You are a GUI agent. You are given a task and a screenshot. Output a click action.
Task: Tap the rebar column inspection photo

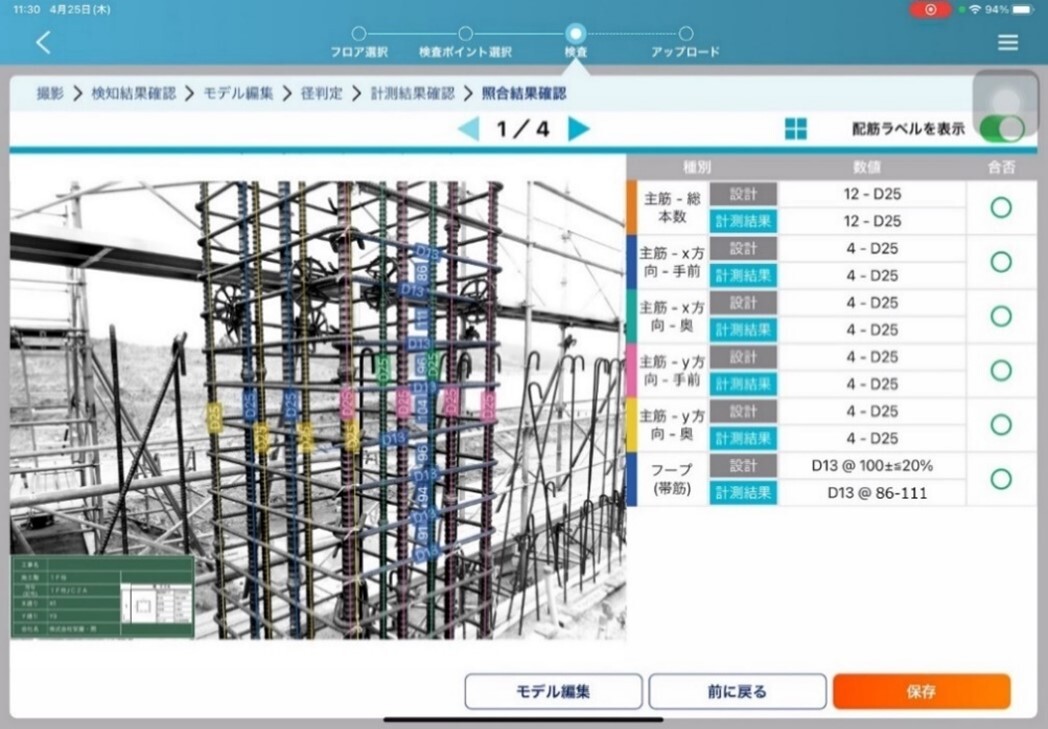pyautogui.click(x=318, y=400)
